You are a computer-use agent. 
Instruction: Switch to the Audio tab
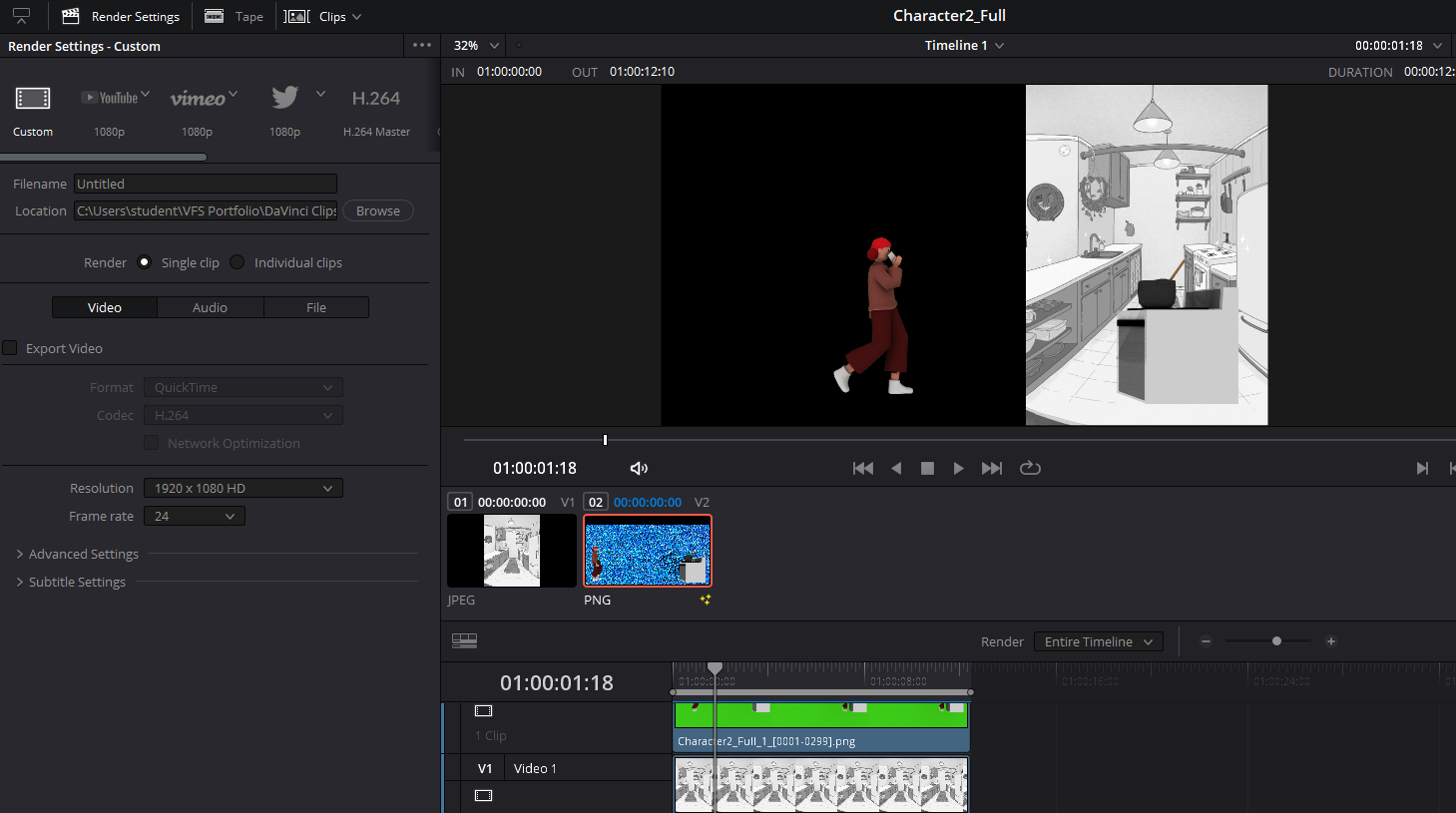pos(211,307)
